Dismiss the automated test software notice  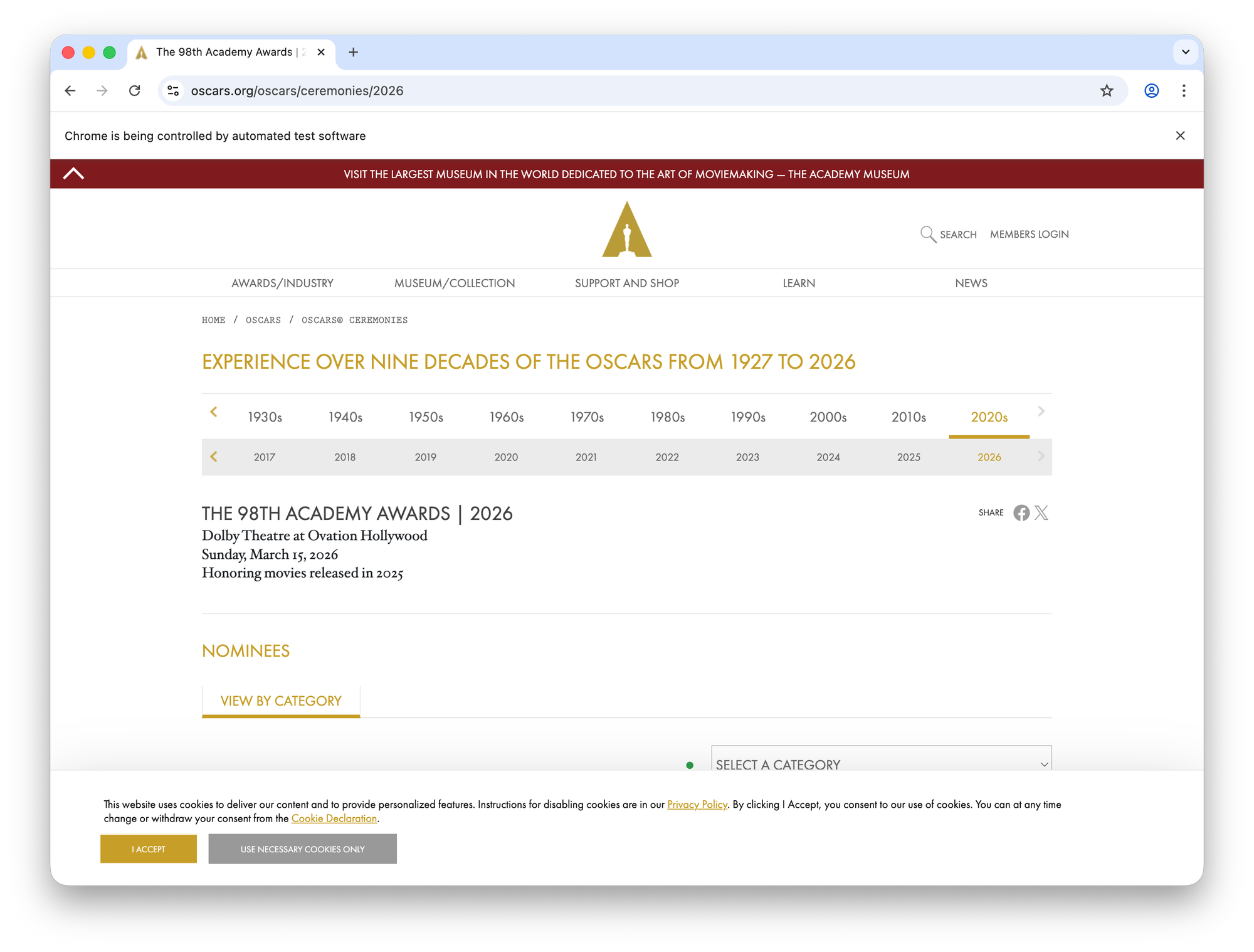[x=1180, y=135]
